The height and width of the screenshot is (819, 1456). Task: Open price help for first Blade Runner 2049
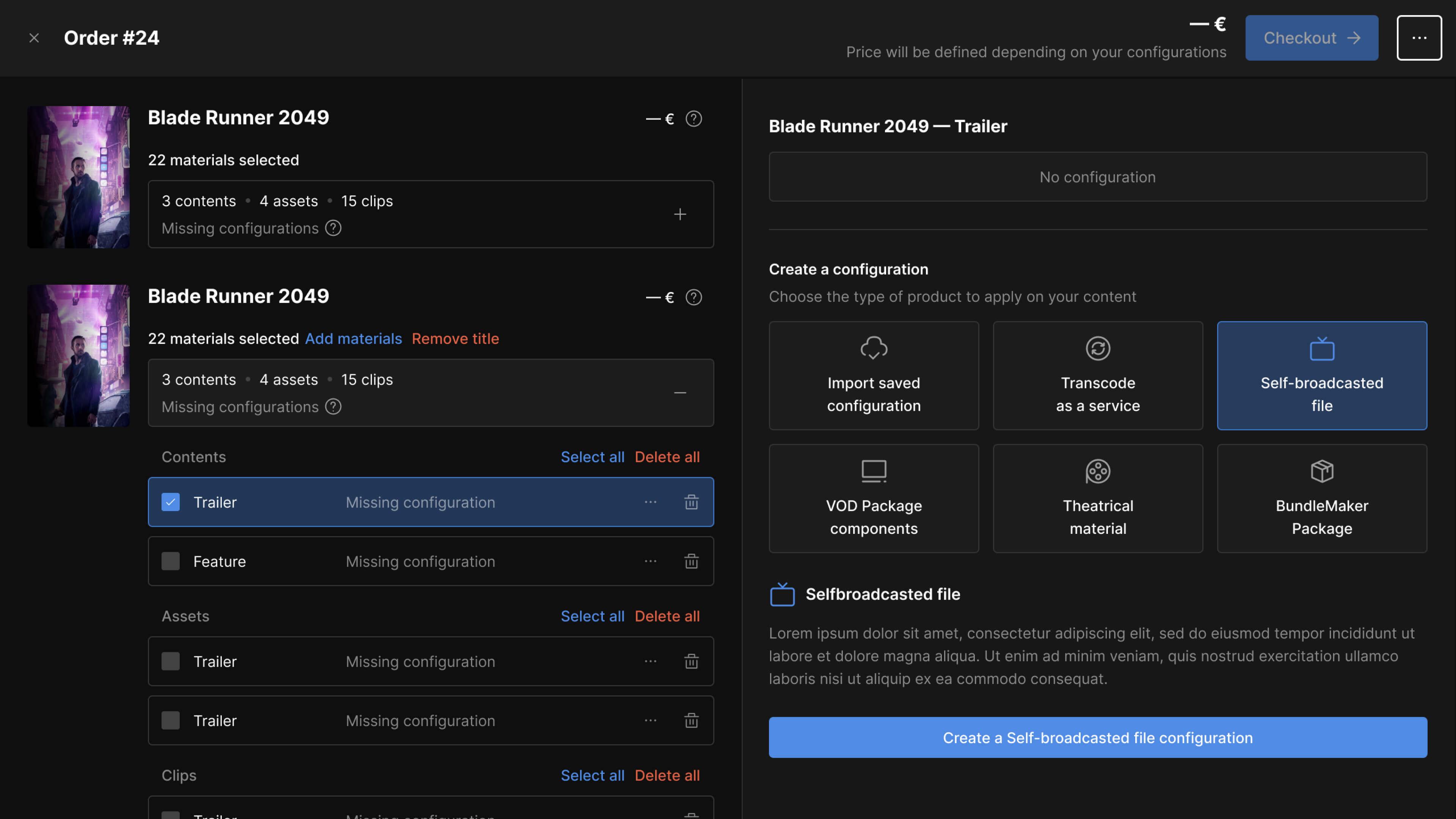point(693,119)
